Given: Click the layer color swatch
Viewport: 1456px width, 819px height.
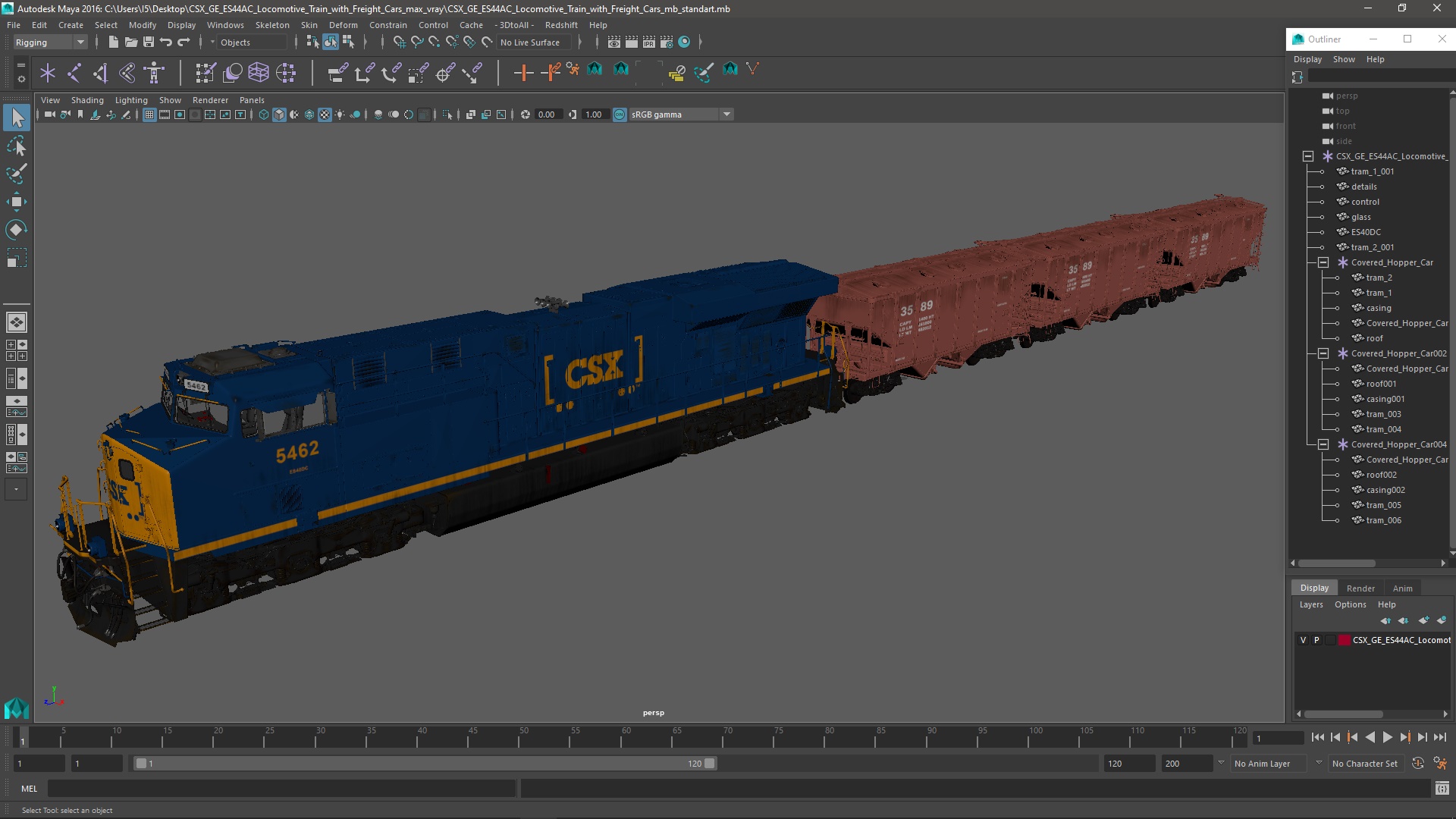Looking at the screenshot, I should (1345, 640).
